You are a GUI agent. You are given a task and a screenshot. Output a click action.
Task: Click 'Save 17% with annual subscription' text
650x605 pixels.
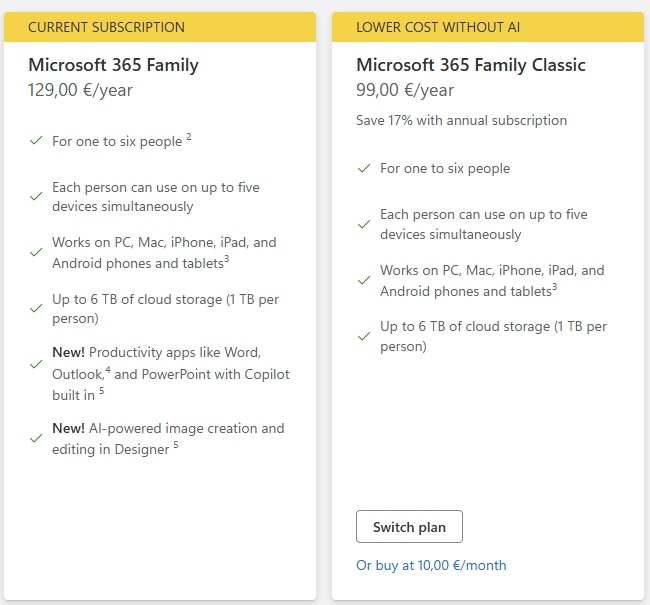point(461,120)
